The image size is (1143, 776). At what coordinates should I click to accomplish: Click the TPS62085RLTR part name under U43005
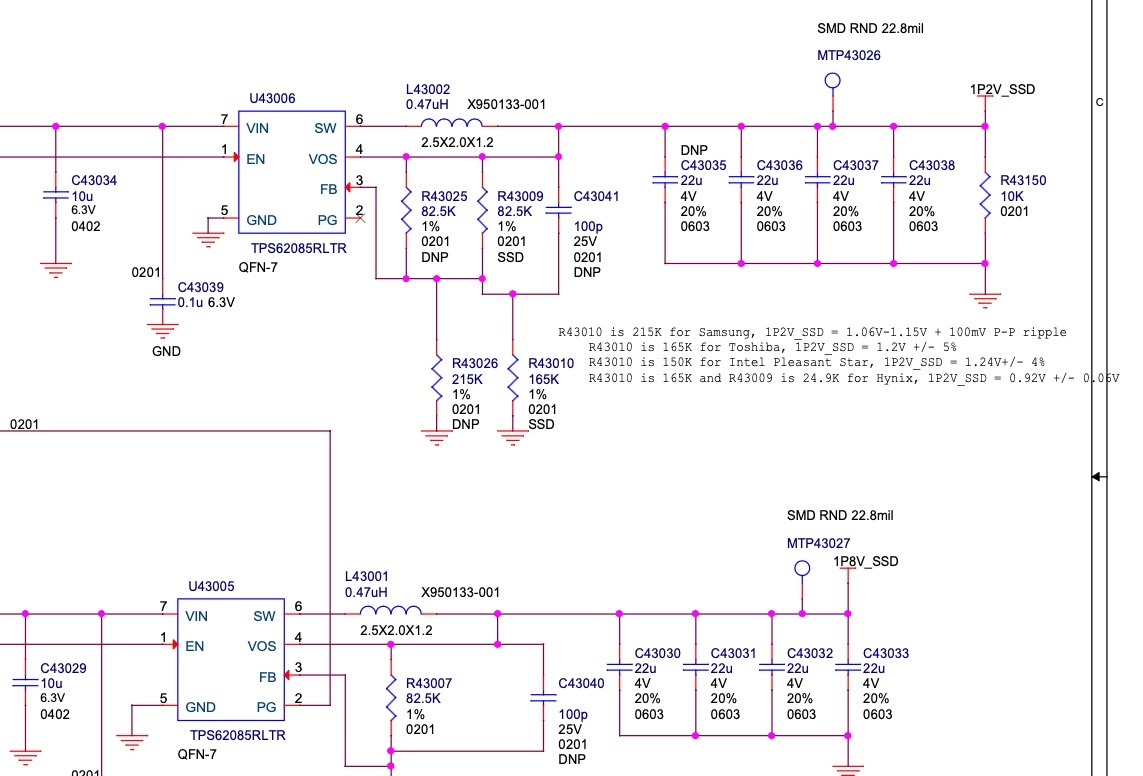238,736
